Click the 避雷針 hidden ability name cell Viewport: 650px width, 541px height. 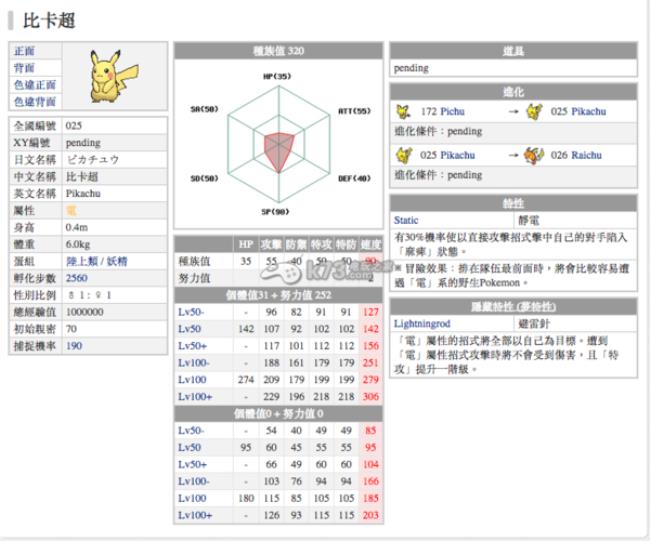533,323
